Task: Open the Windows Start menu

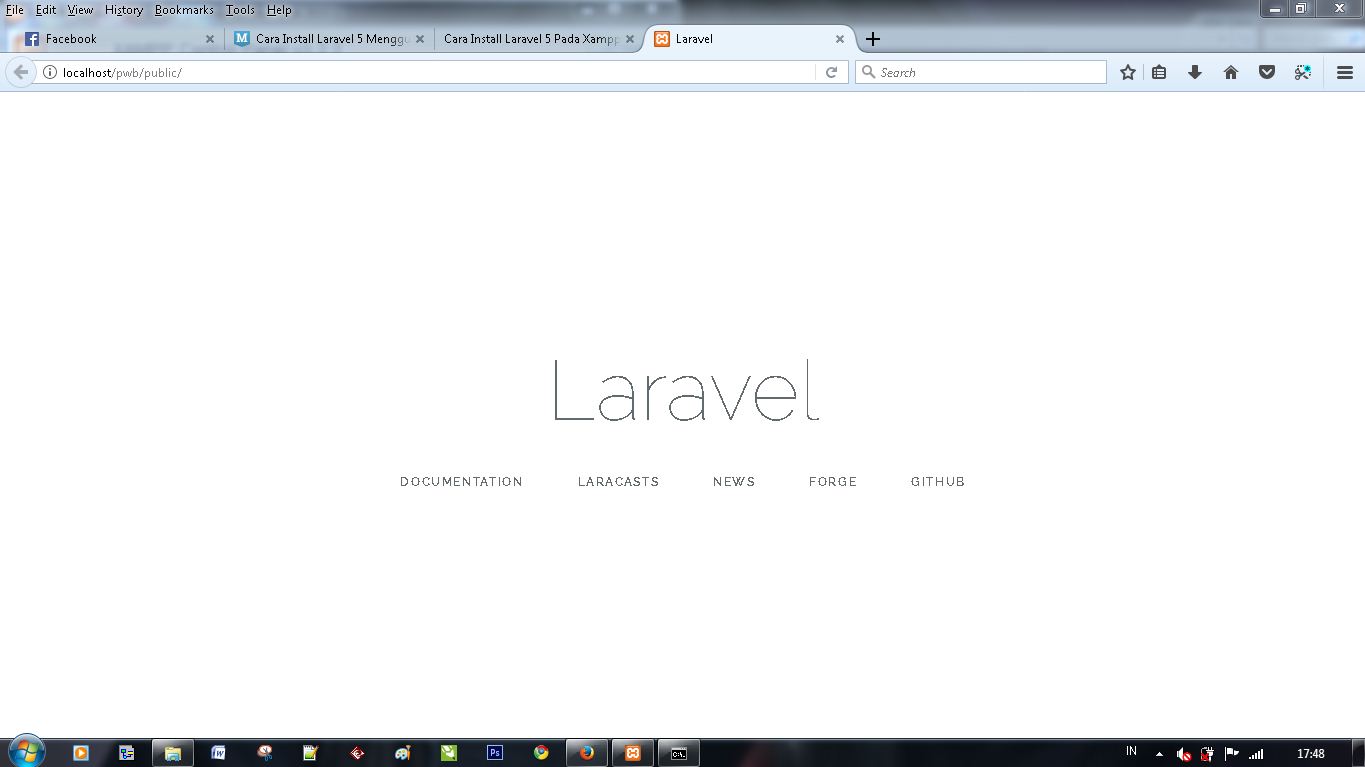Action: [26, 752]
